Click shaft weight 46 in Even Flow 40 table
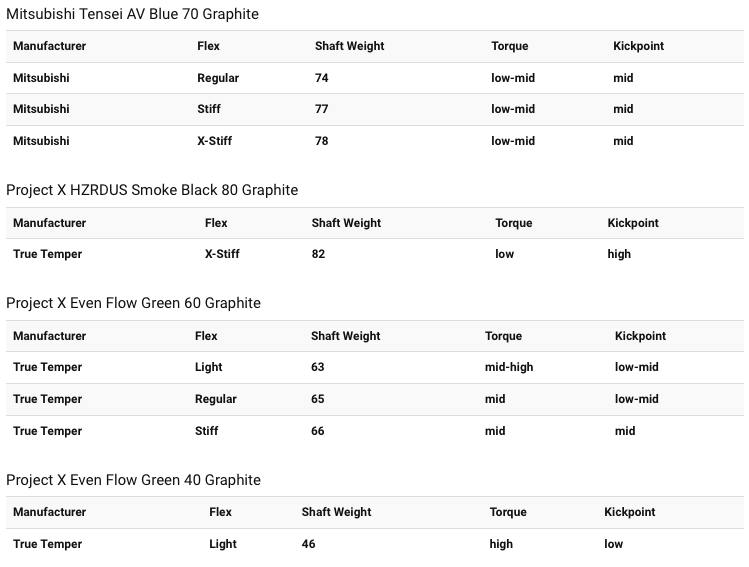The width and height of the screenshot is (749, 567). pos(308,544)
